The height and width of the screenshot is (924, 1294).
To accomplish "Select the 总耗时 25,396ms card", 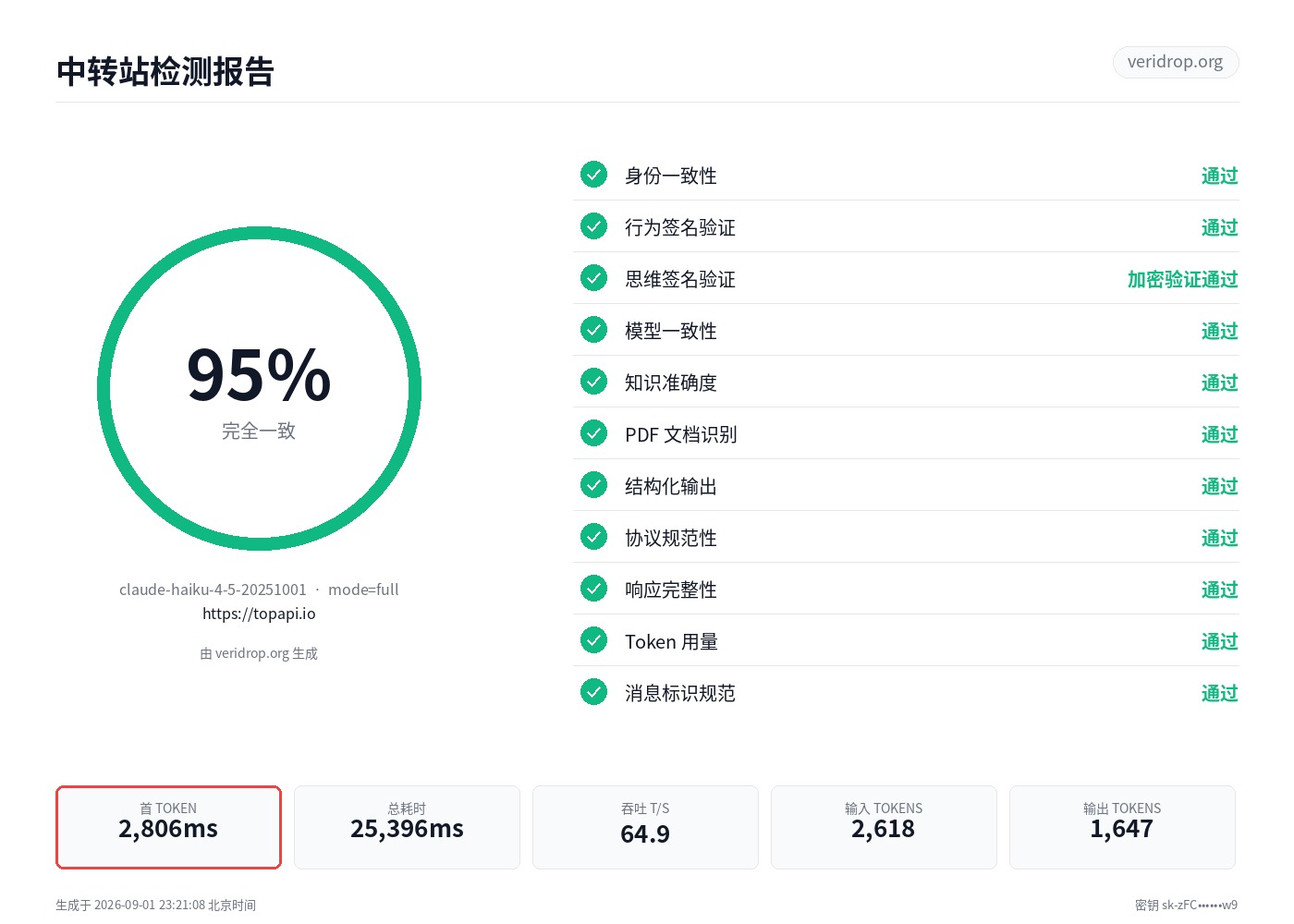I will tap(407, 827).
